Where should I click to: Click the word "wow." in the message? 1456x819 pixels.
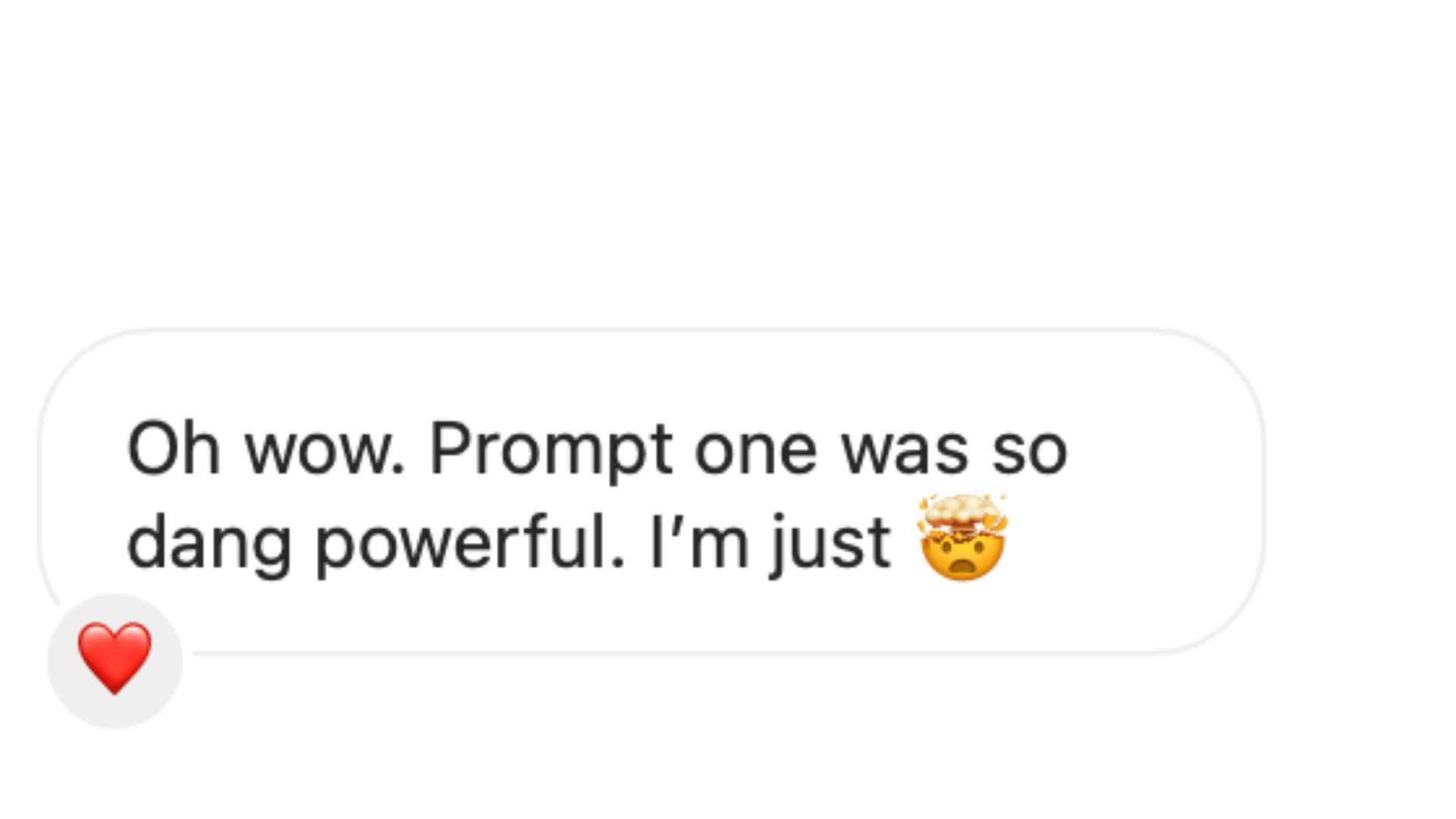[325, 450]
